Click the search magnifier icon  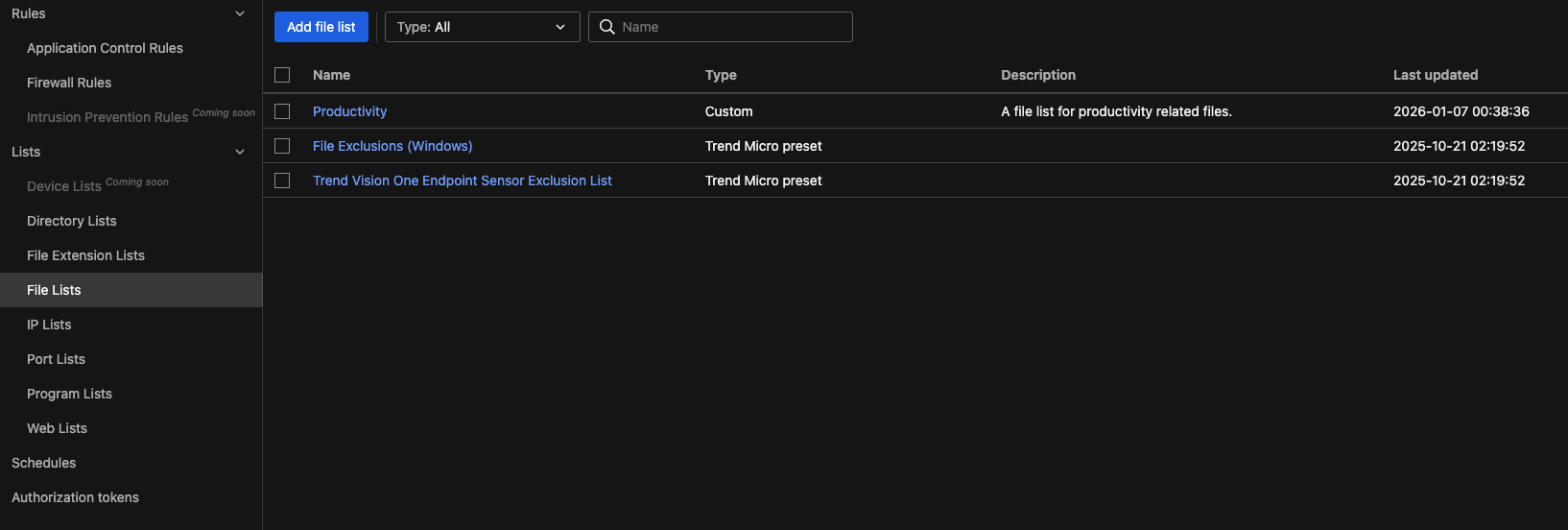click(x=606, y=27)
